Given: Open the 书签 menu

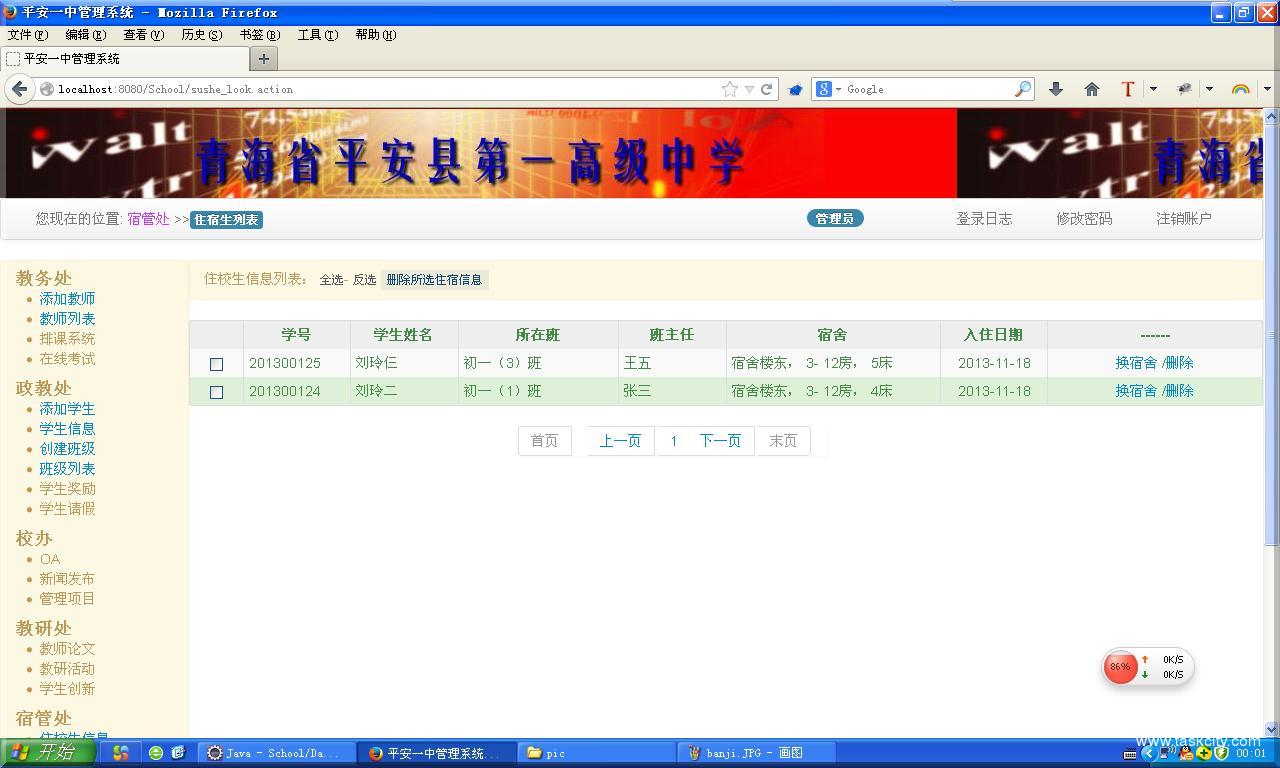Looking at the screenshot, I should 258,34.
